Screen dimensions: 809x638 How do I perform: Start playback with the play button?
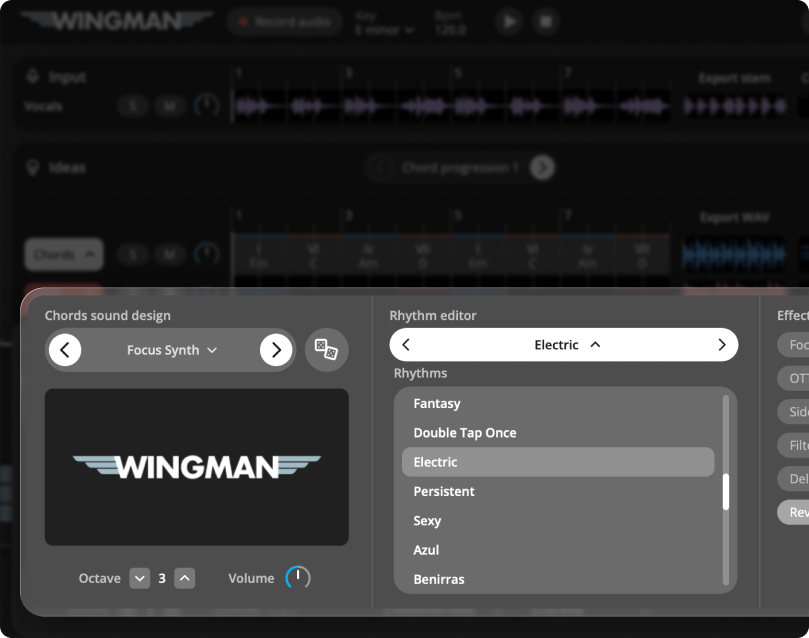pyautogui.click(x=509, y=22)
